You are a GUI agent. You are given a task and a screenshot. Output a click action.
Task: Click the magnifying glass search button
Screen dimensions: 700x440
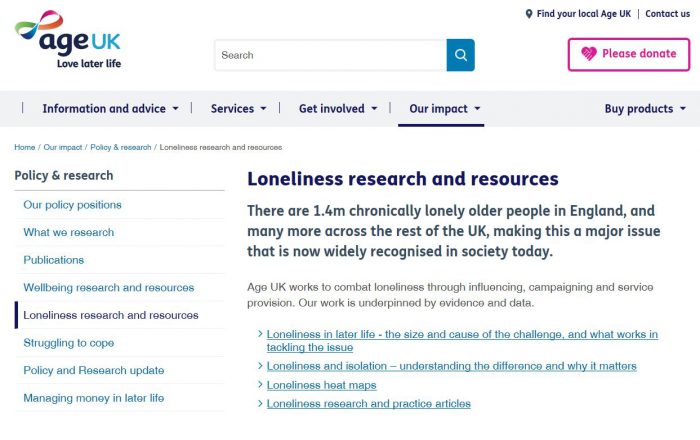(460, 55)
